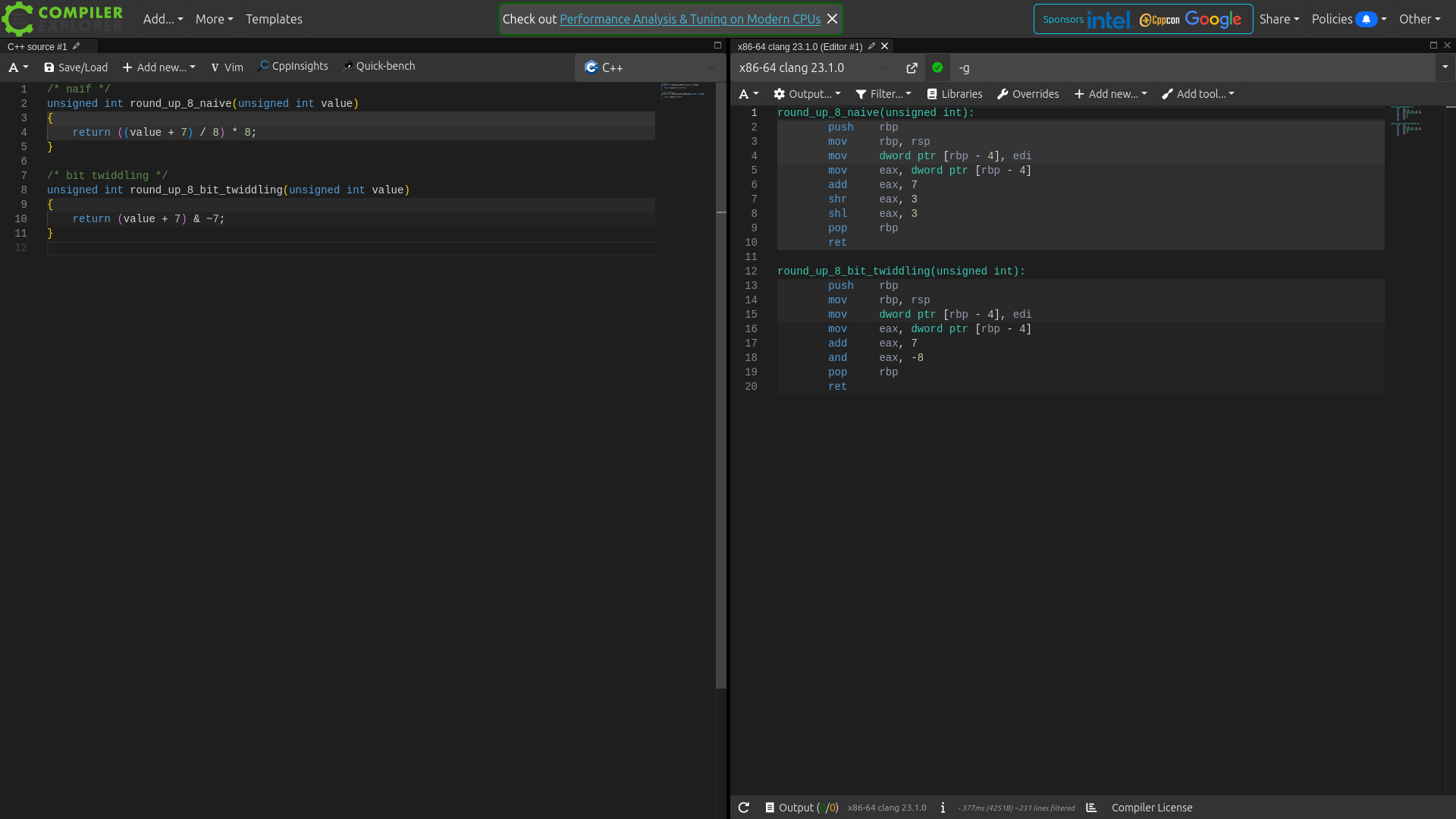Click the green compile status check
Image resolution: width=1456 pixels, height=819 pixels.
click(937, 67)
